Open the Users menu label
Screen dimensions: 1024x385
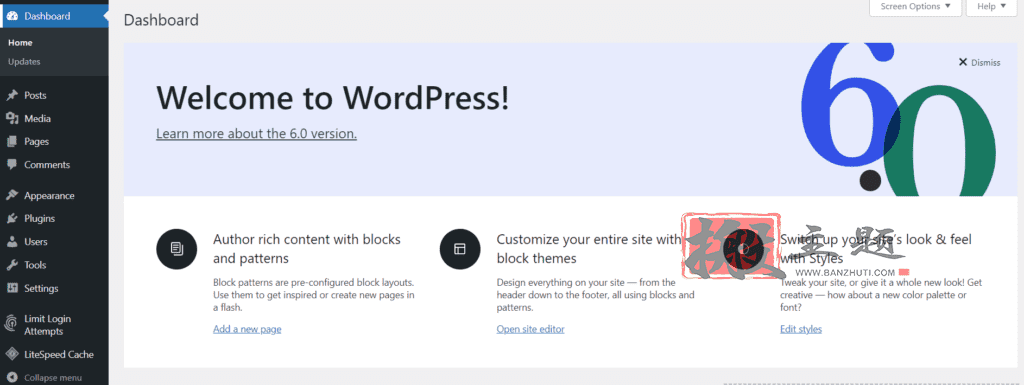(36, 241)
